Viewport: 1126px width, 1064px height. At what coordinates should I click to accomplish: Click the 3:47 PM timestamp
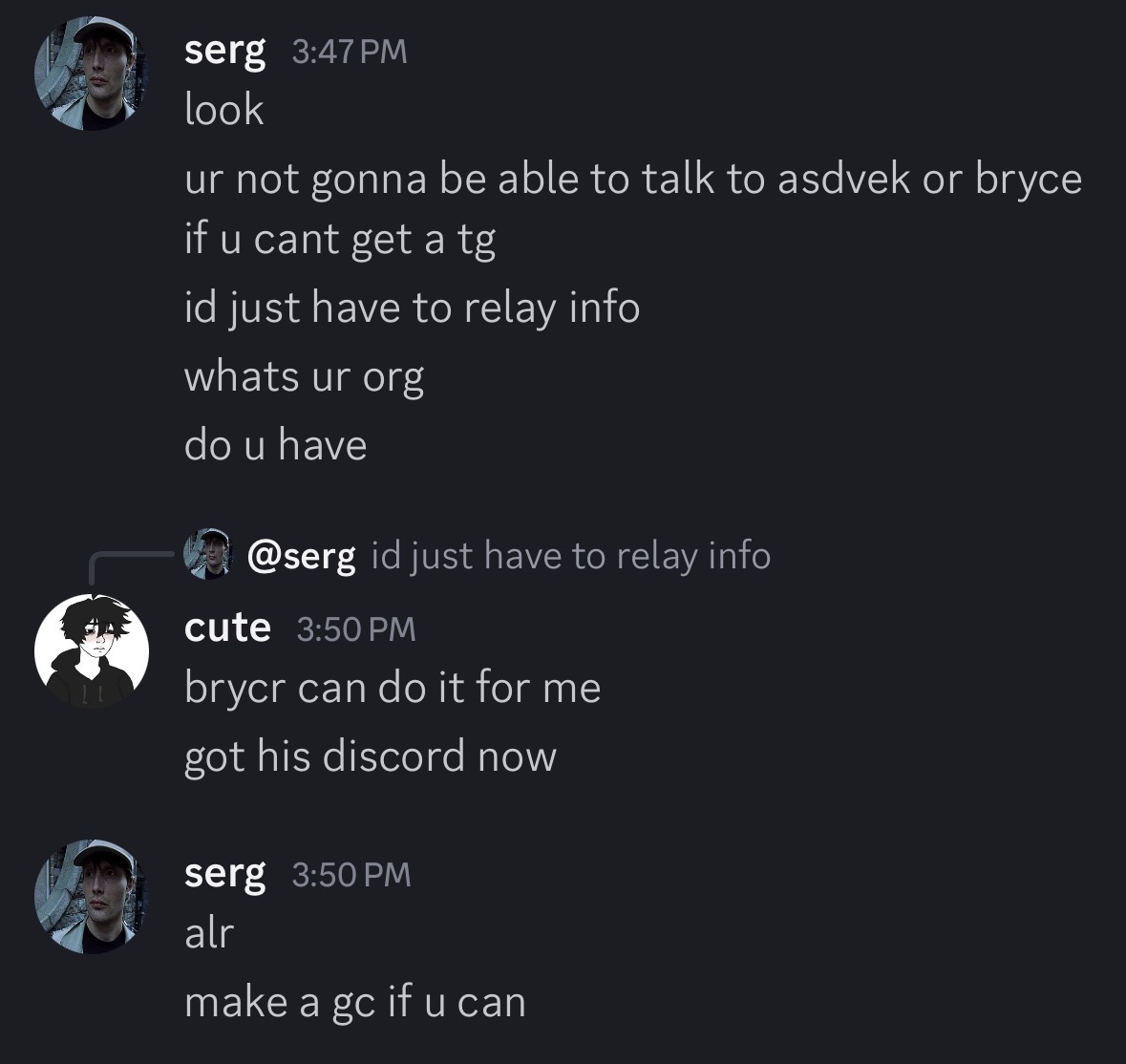point(350,52)
